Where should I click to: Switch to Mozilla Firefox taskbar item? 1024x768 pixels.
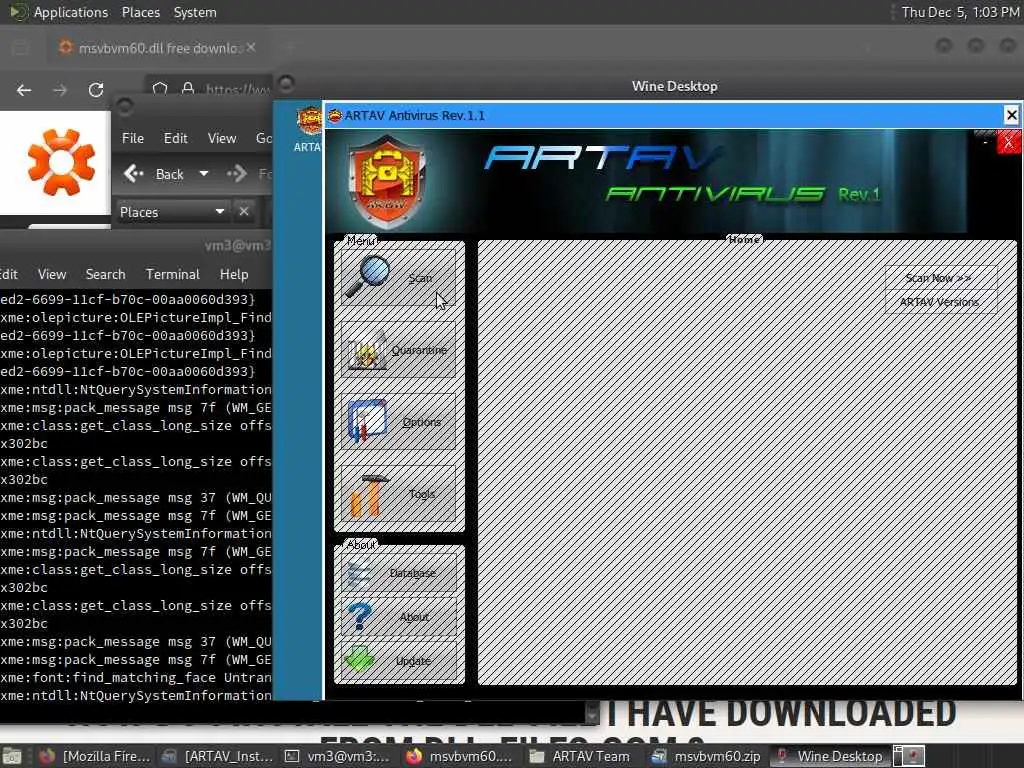(x=95, y=756)
